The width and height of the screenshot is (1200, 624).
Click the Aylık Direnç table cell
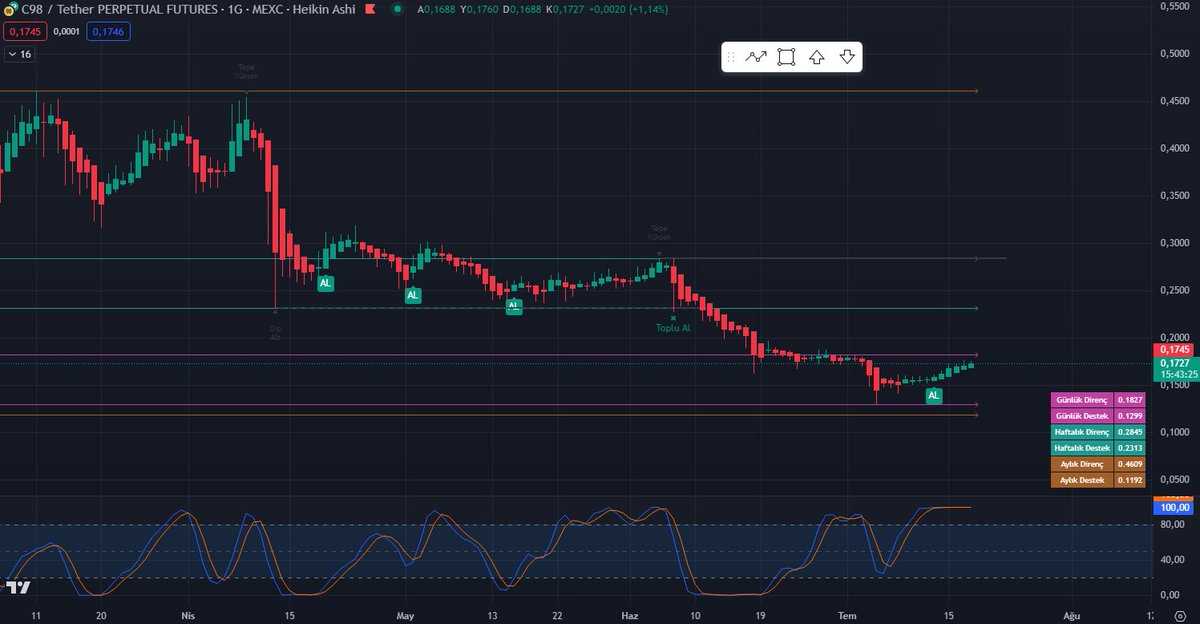click(1082, 464)
